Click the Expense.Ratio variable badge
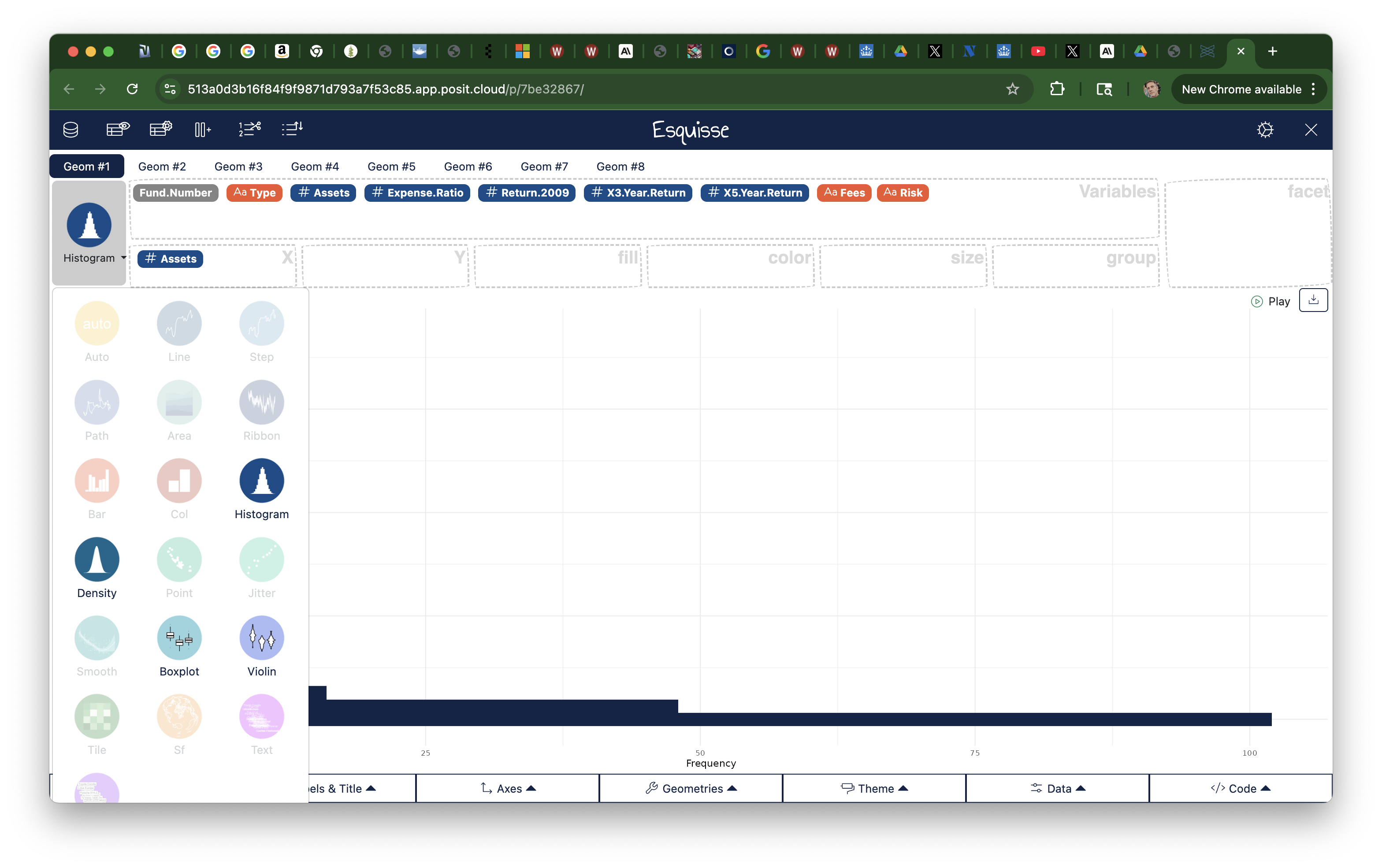Viewport: 1382px width, 868px height. point(417,193)
